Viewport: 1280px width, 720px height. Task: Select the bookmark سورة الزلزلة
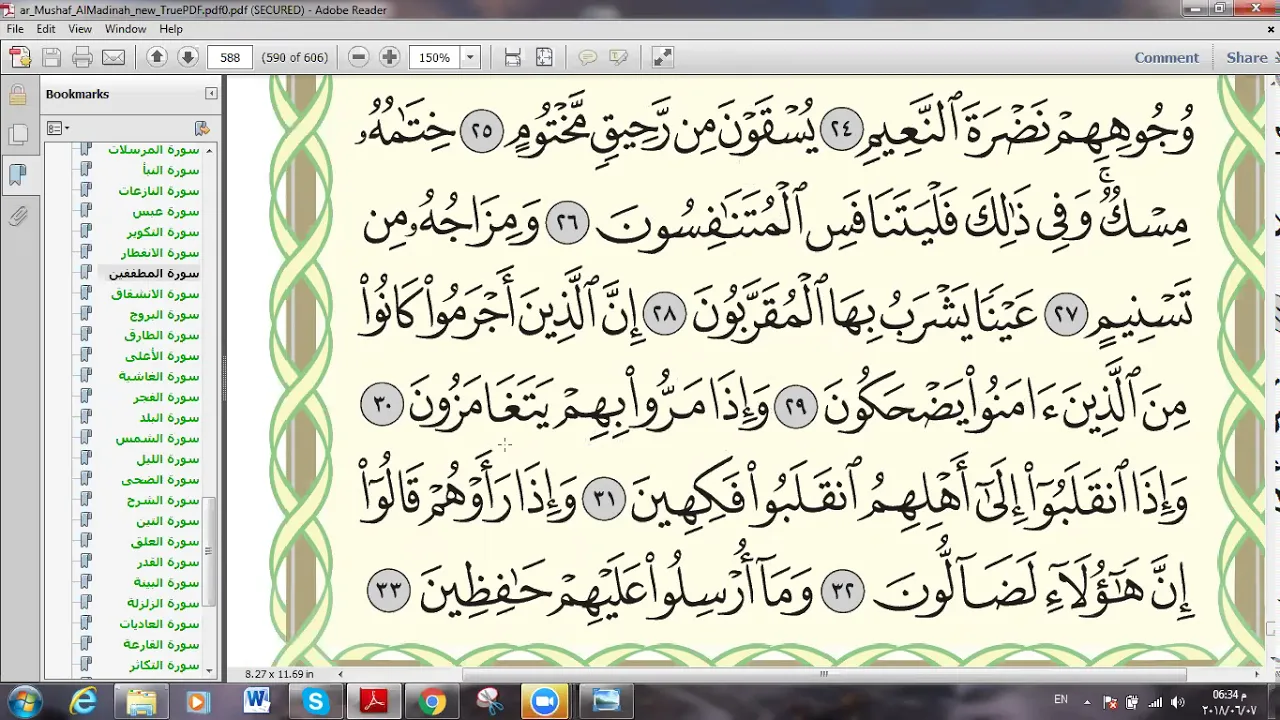click(x=163, y=604)
